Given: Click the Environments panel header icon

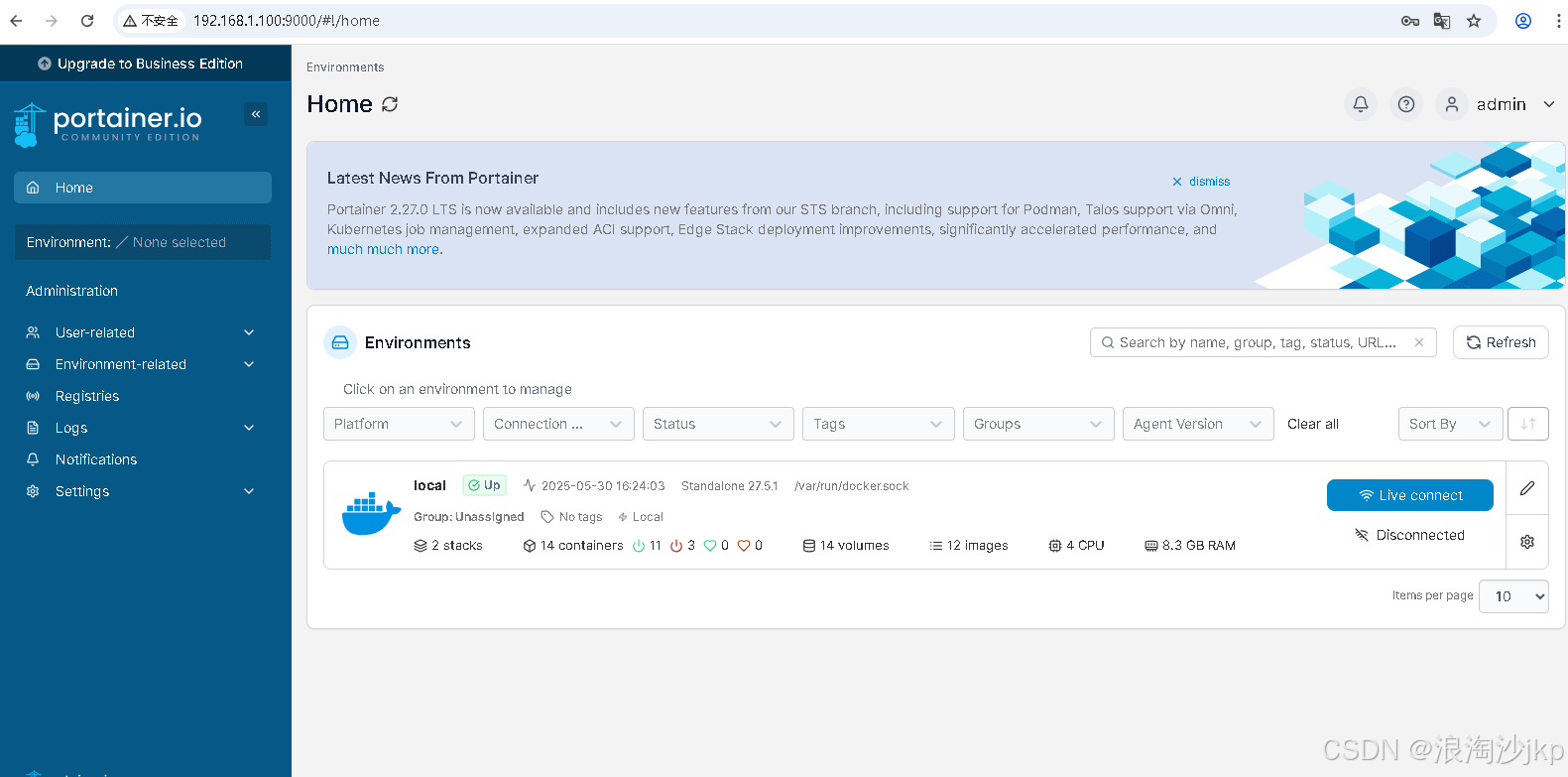Looking at the screenshot, I should click(x=340, y=342).
